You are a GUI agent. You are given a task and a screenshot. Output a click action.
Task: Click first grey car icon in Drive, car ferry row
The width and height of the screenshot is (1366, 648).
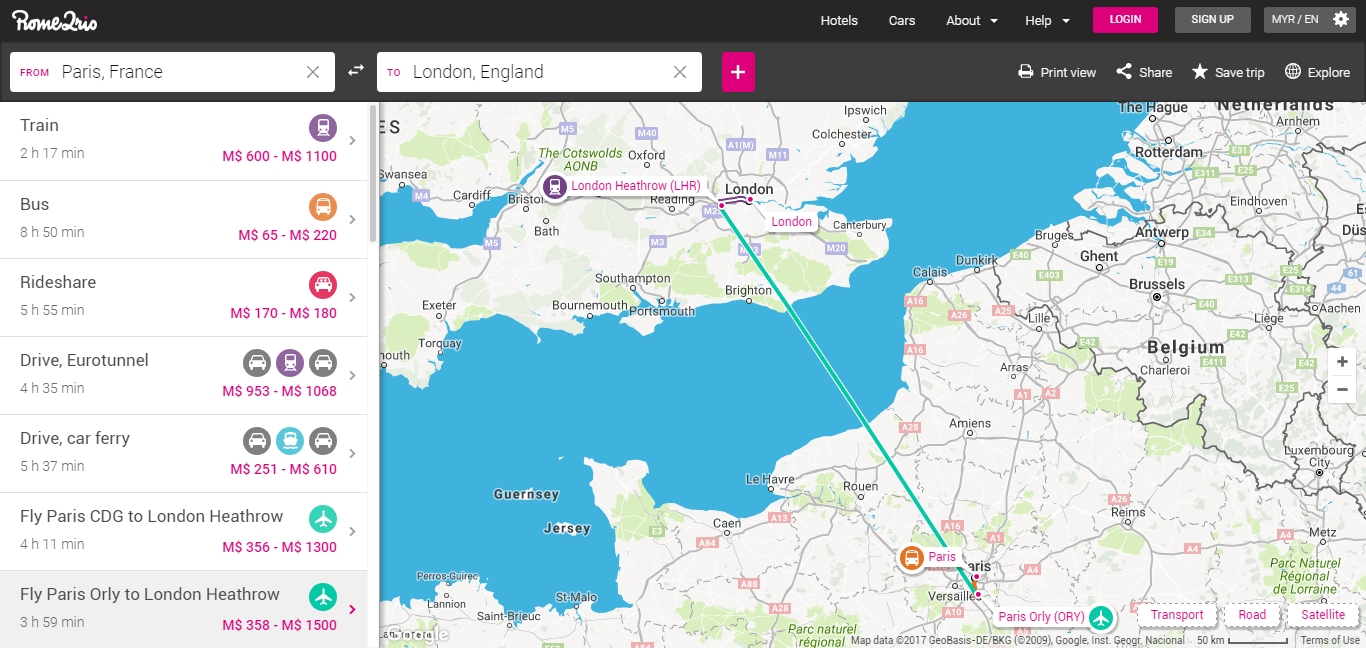[257, 440]
